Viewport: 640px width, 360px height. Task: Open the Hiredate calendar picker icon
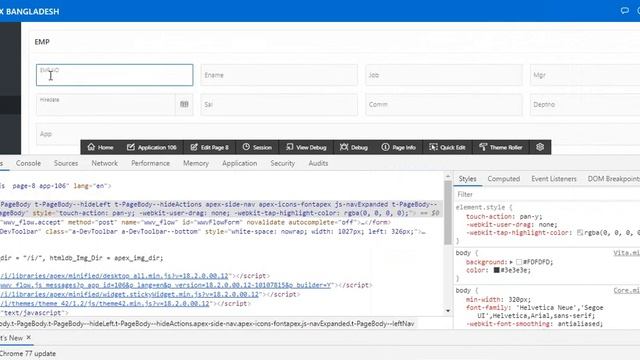coord(184,104)
